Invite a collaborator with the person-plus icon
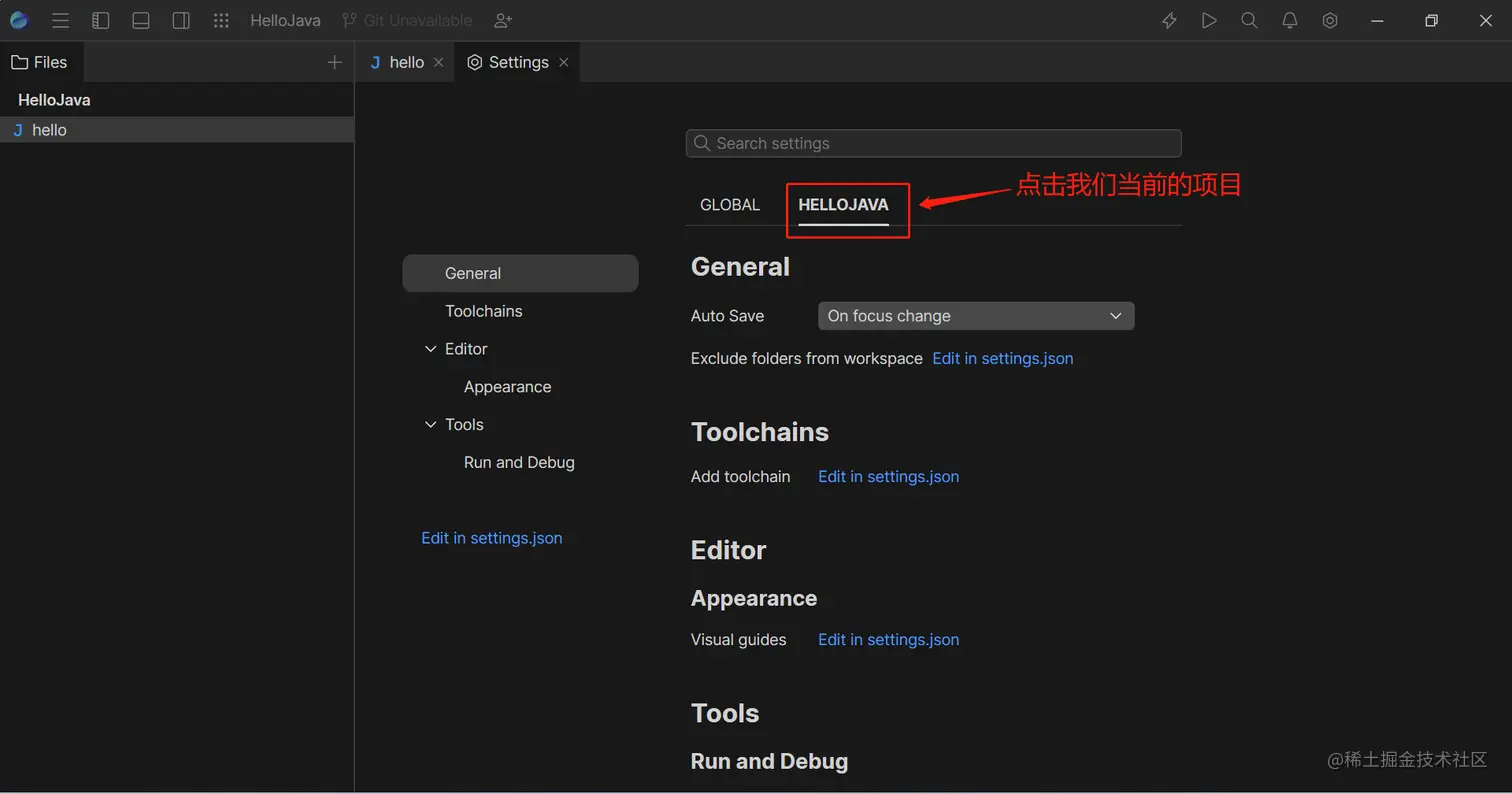This screenshot has width=1512, height=794. click(x=502, y=20)
